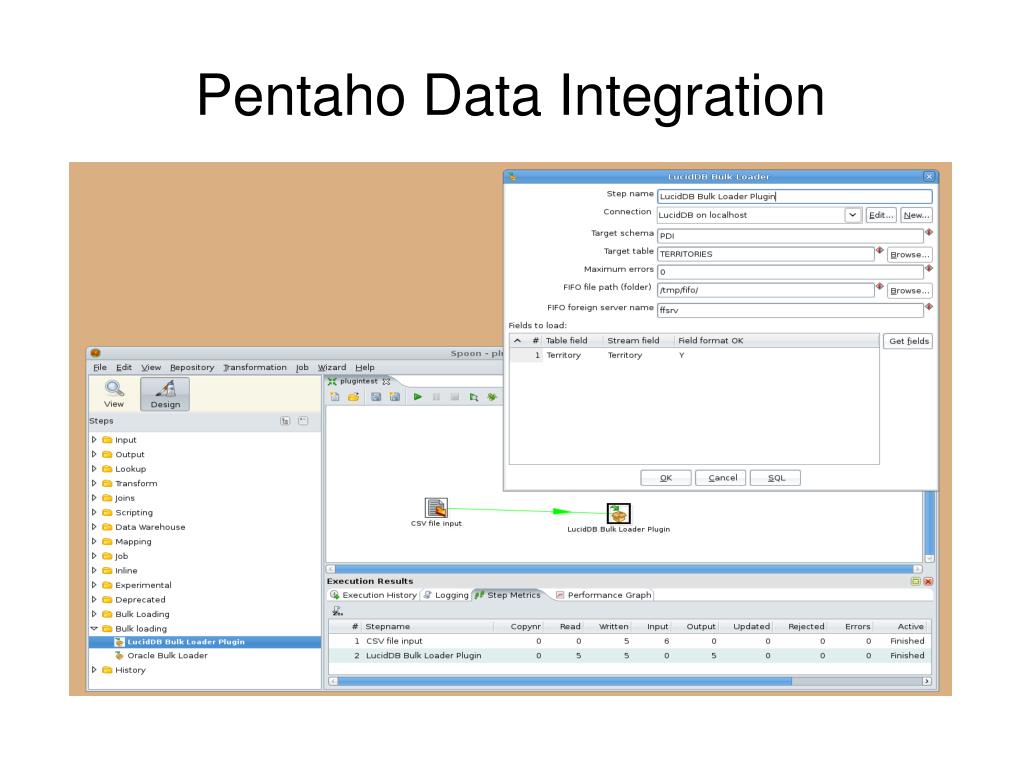Click the icon below the Execution History tab
1023x767 pixels.
(x=337, y=611)
